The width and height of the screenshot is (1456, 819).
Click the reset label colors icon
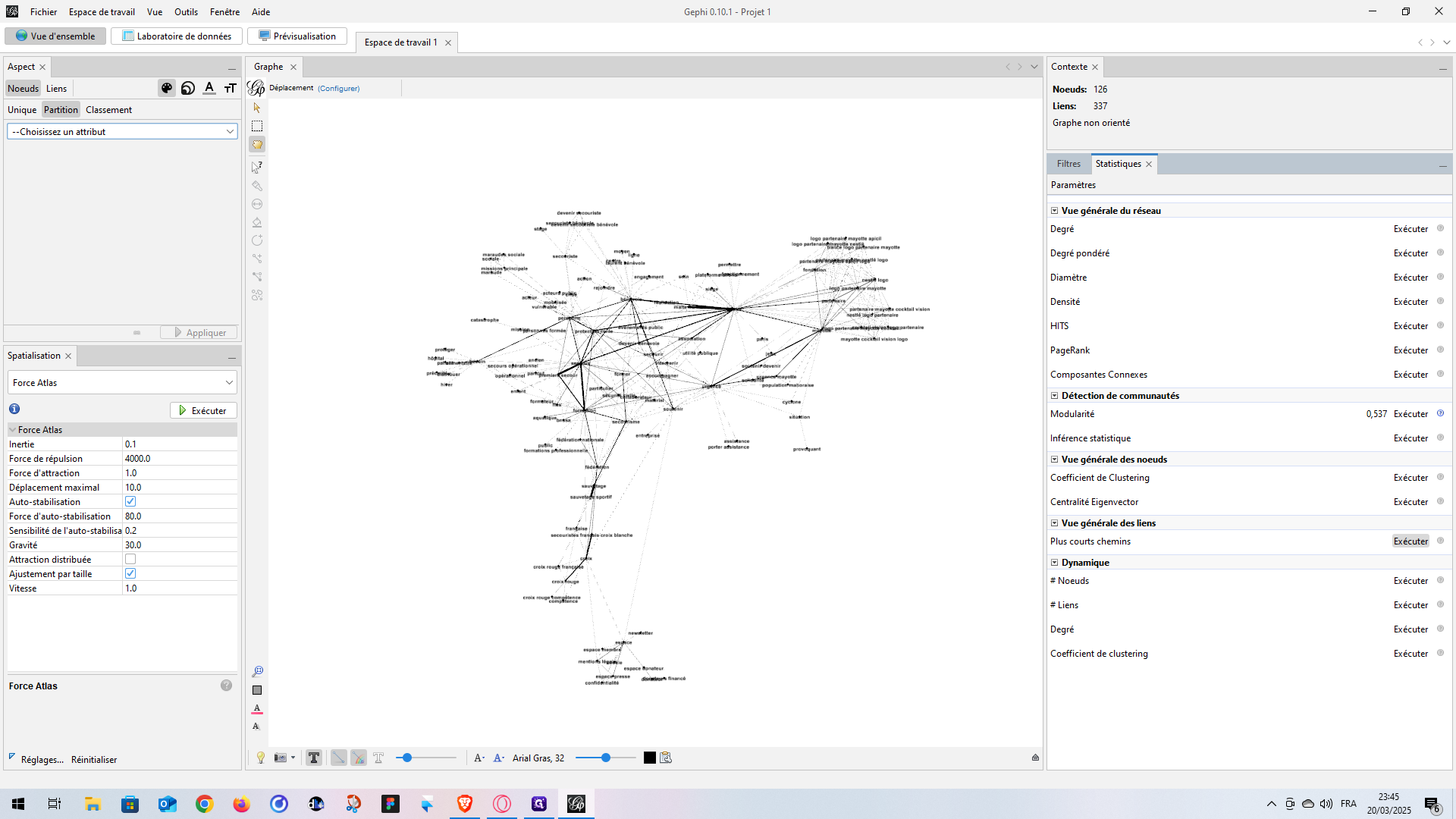pyautogui.click(x=257, y=709)
